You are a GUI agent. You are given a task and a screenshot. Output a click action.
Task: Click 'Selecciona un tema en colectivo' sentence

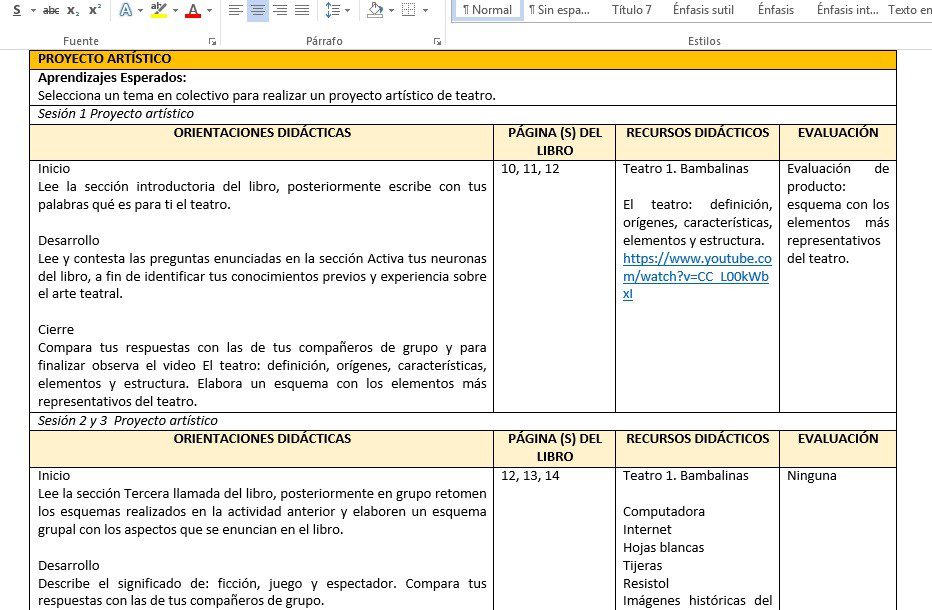click(x=267, y=96)
